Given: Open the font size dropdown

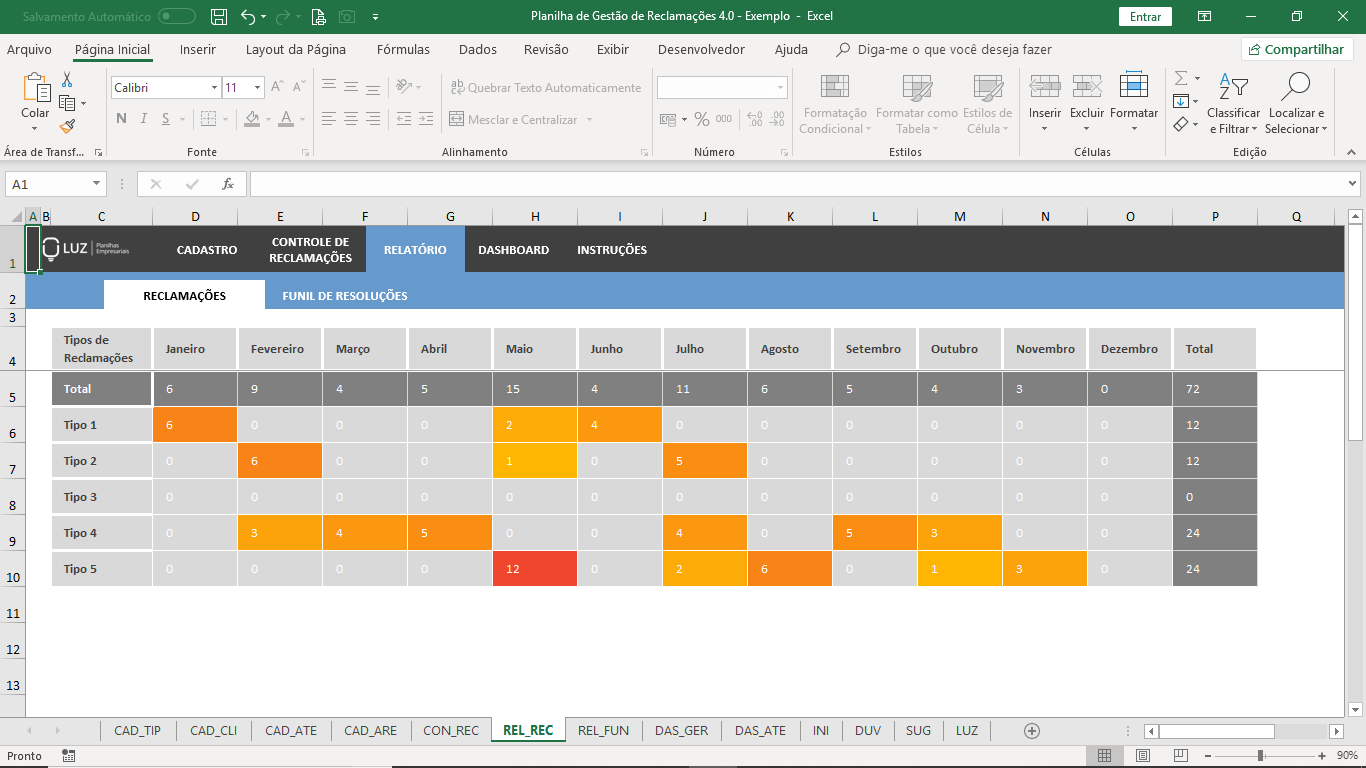Looking at the screenshot, I should [x=257, y=88].
